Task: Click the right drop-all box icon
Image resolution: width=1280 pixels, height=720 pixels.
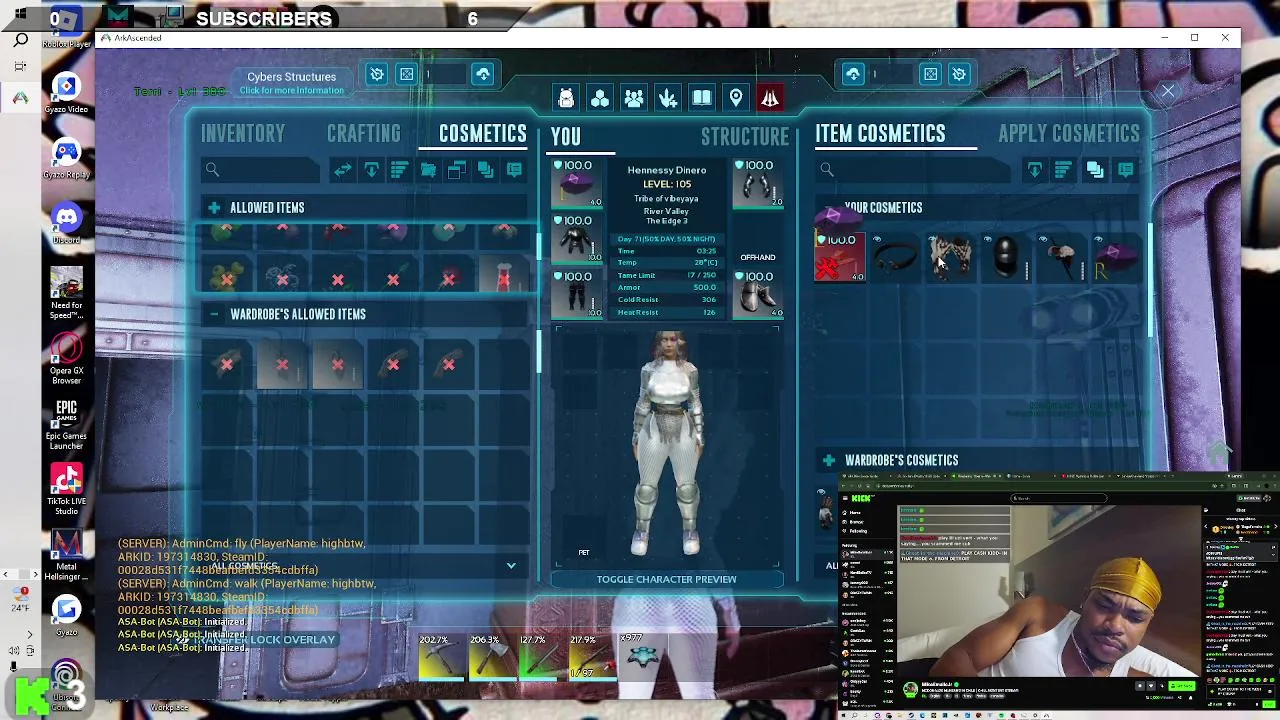Action: pyautogui.click(x=931, y=74)
